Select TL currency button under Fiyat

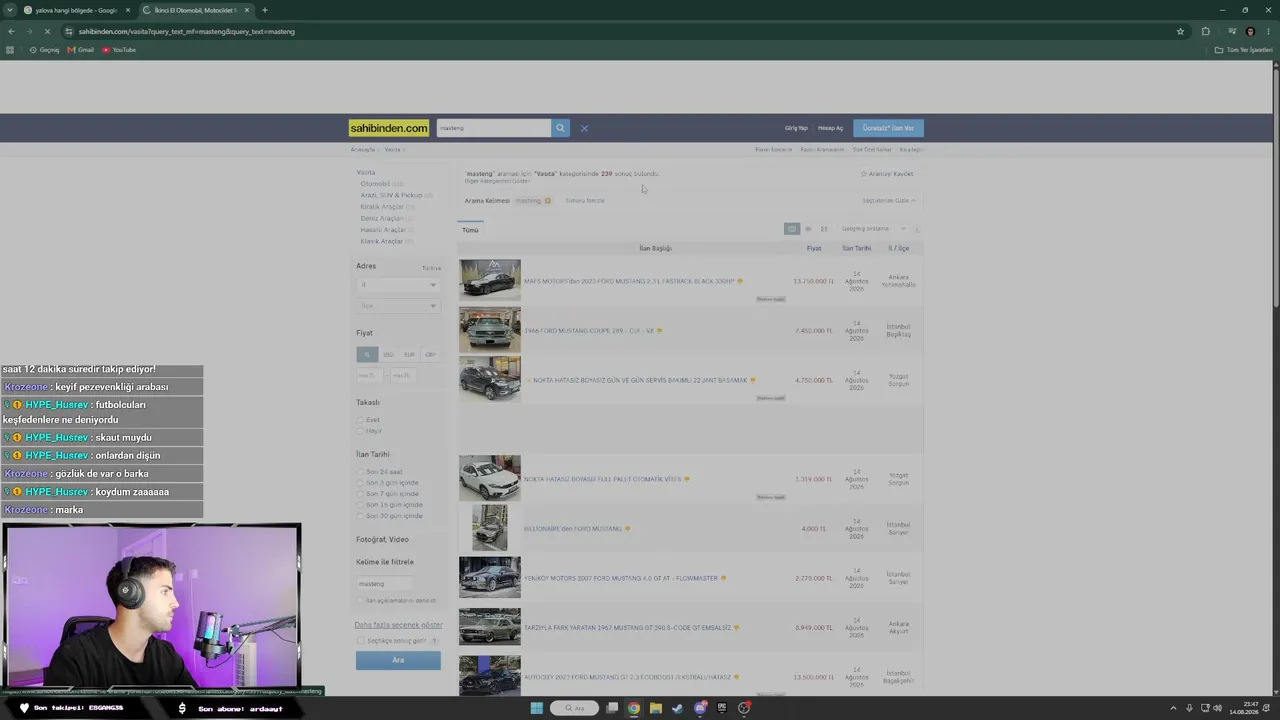[367, 355]
